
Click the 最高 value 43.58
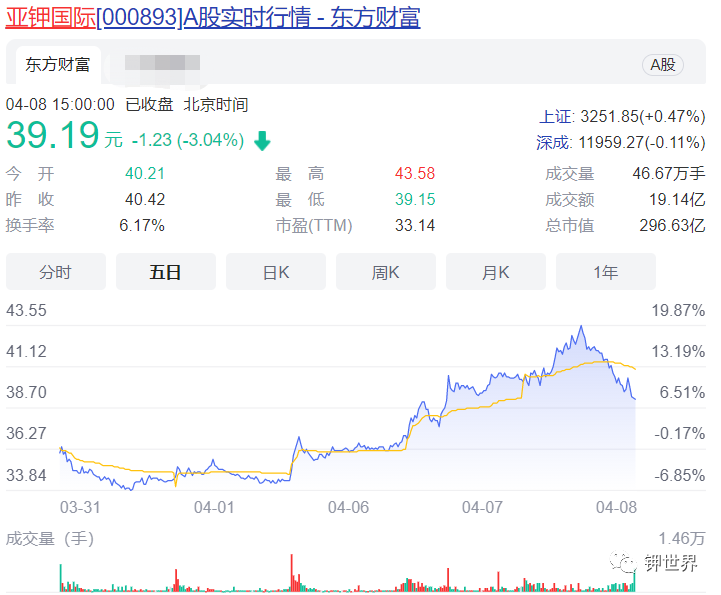[x=415, y=173]
